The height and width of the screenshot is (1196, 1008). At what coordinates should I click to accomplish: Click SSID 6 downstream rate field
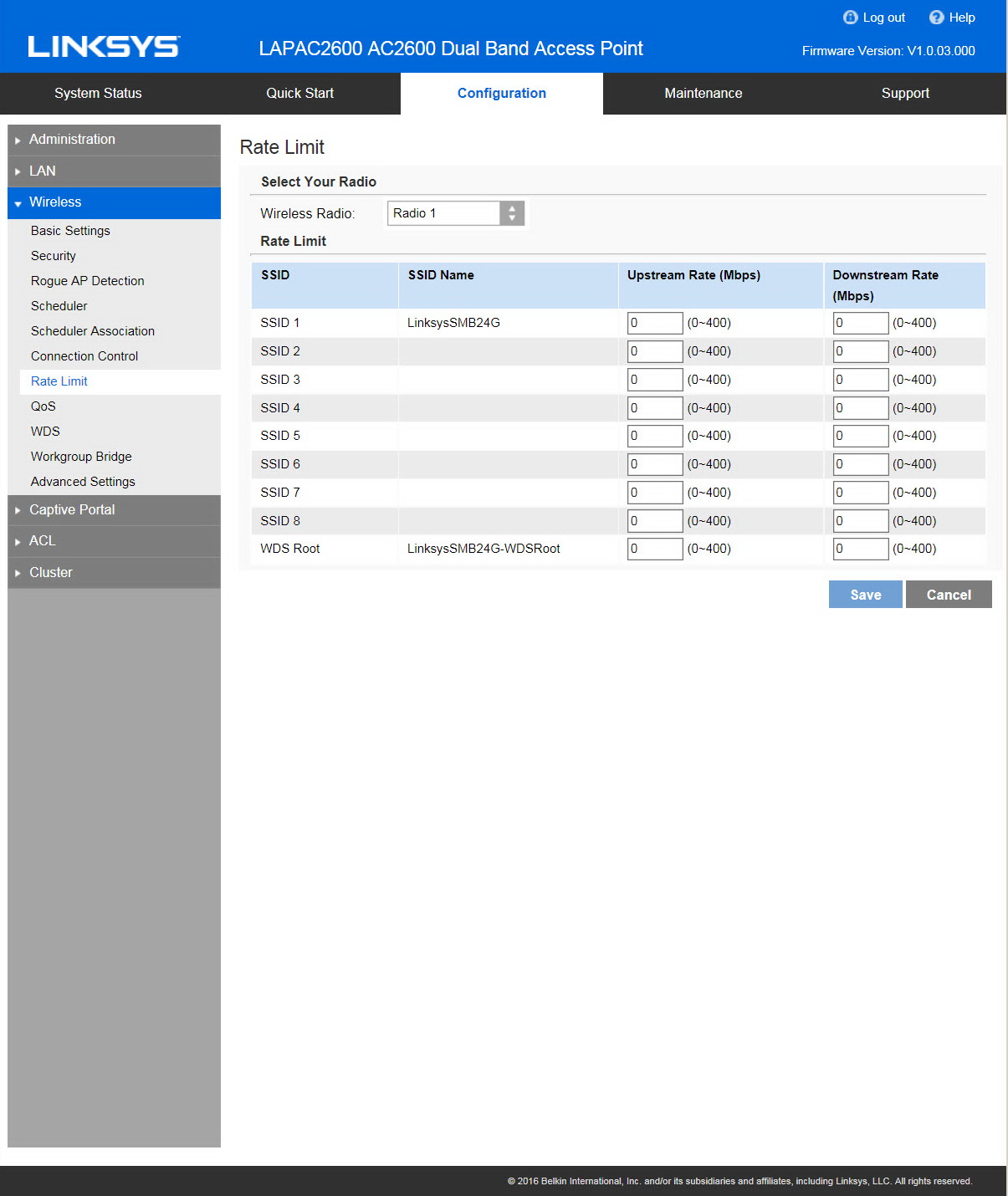click(x=861, y=464)
